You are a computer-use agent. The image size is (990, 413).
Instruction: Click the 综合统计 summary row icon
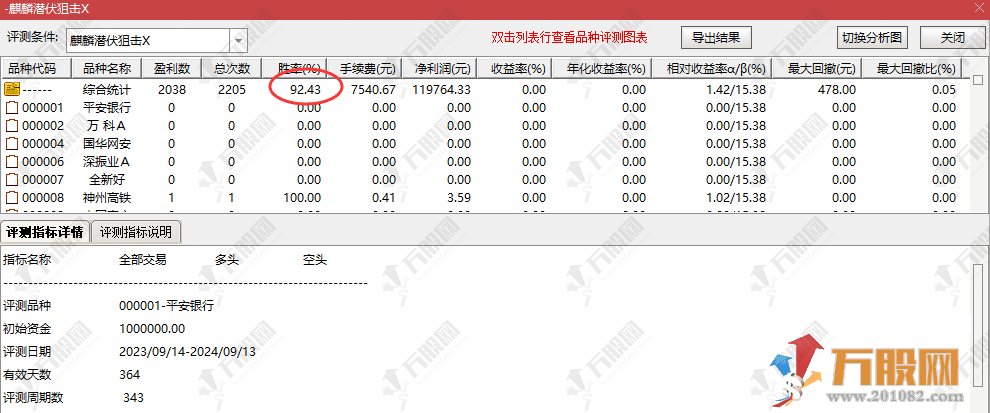click(x=13, y=89)
